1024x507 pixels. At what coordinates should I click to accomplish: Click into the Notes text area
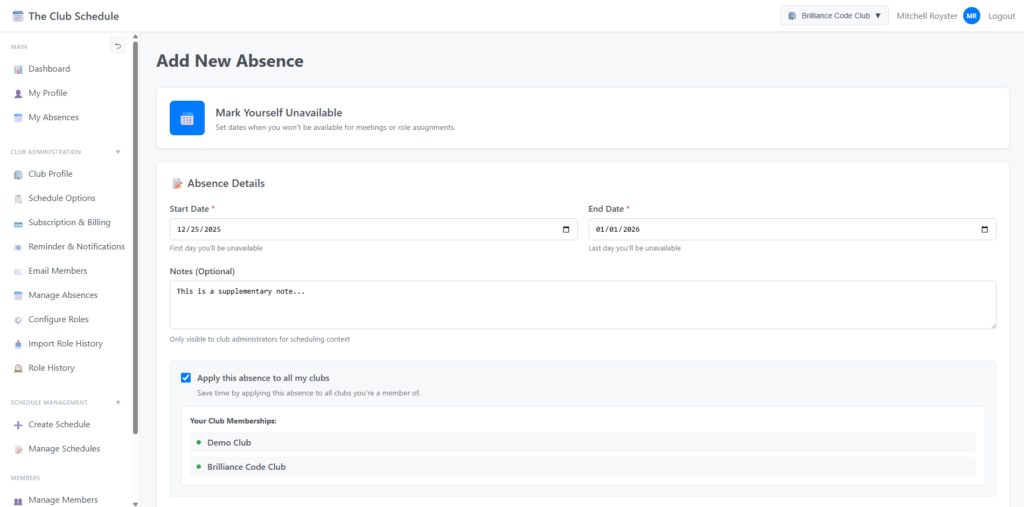(x=582, y=304)
